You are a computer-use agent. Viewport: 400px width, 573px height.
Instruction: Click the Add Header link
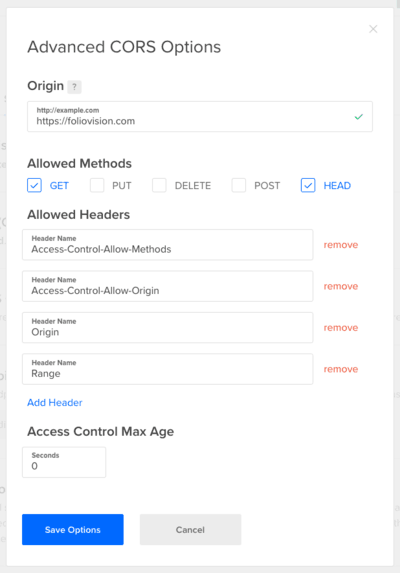[x=55, y=402]
